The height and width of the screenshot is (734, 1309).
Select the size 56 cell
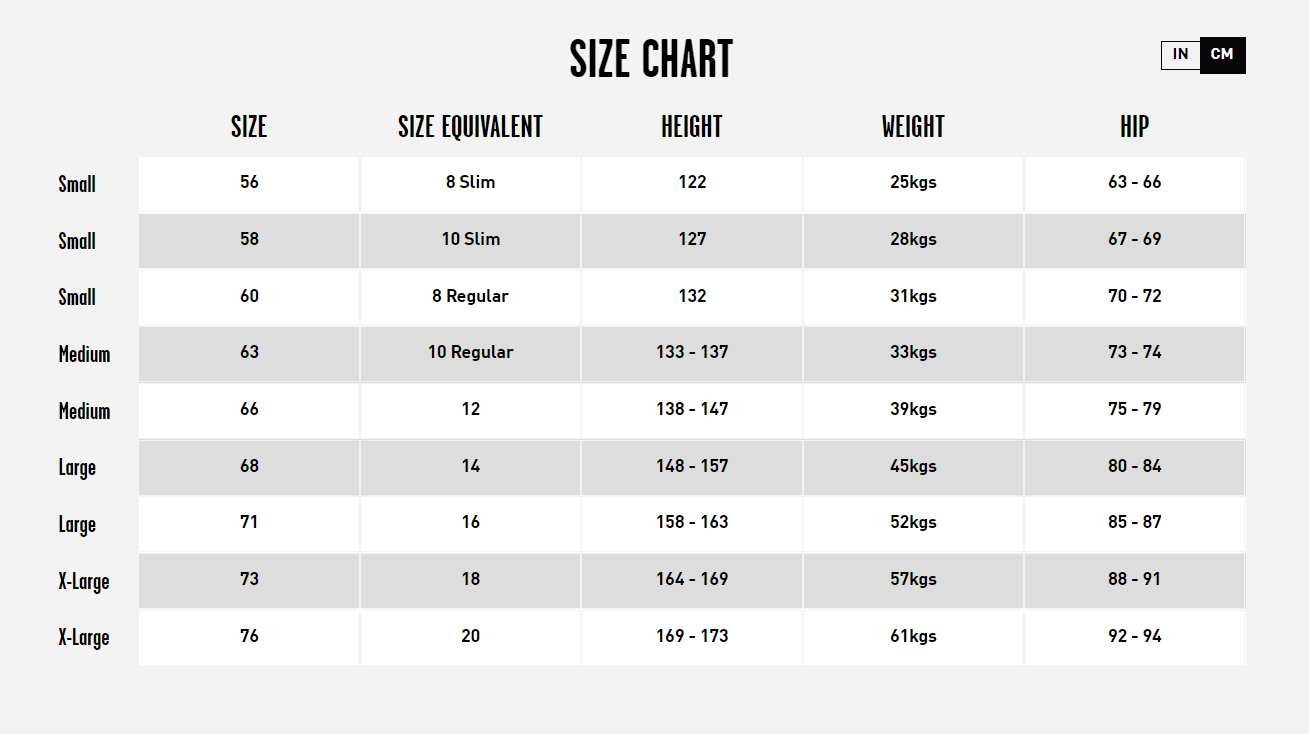point(249,184)
